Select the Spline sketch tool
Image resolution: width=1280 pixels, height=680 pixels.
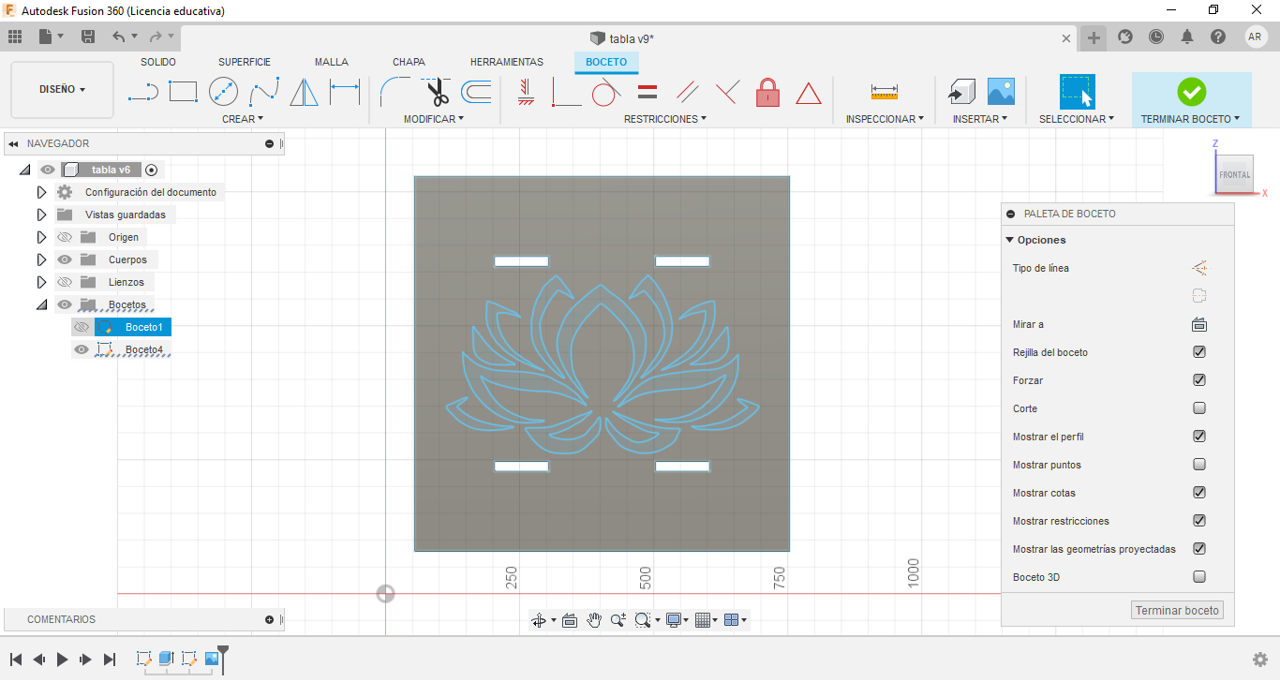coord(264,93)
